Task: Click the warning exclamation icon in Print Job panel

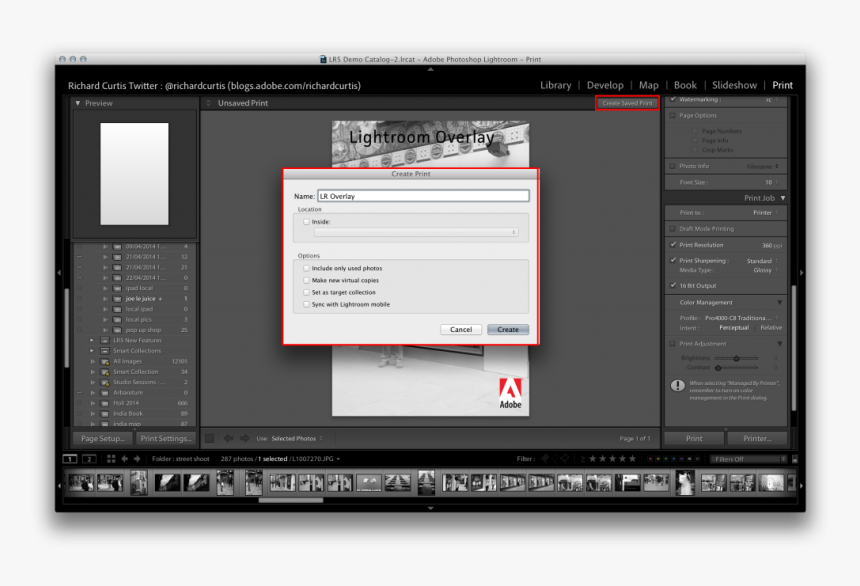Action: [677, 385]
